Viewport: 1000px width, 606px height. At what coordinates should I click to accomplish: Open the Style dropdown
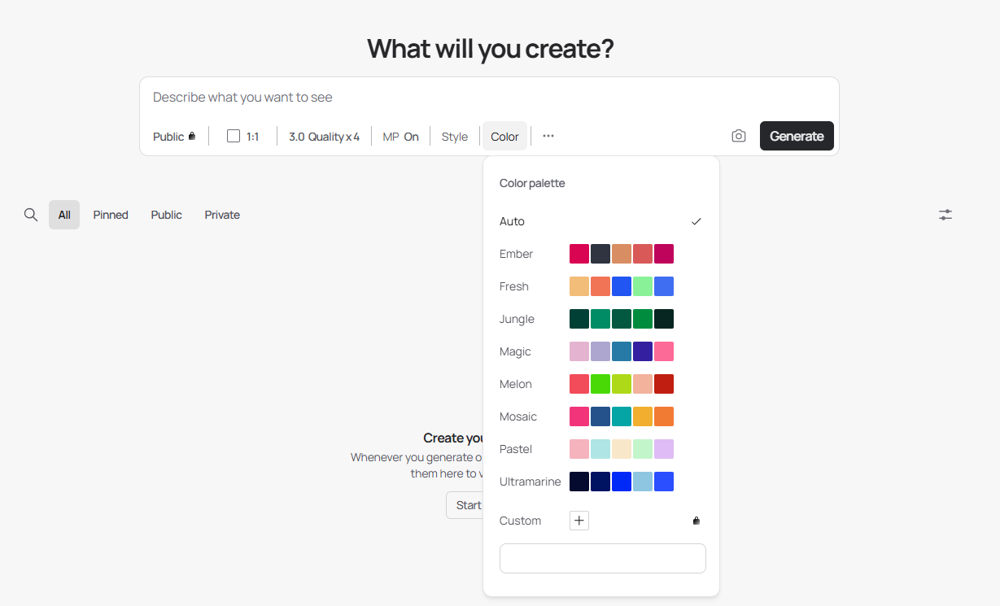pos(455,137)
